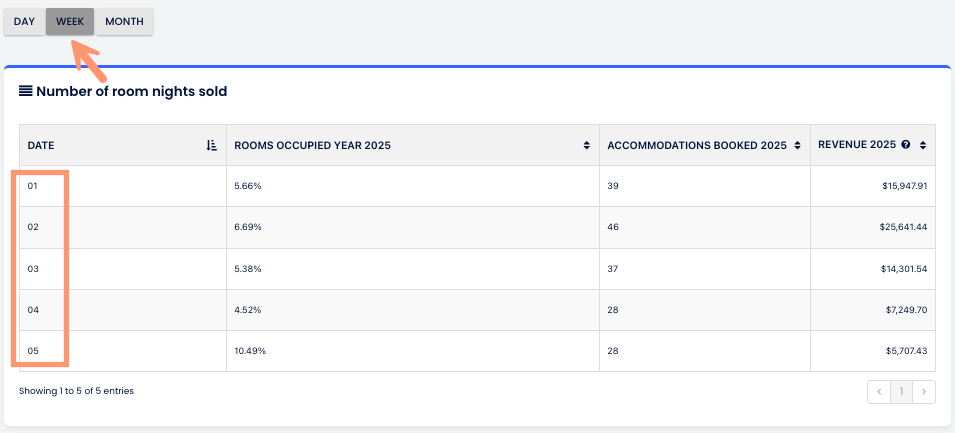Go to previous page of entries
Viewport: 955px width, 433px height.
tap(879, 392)
